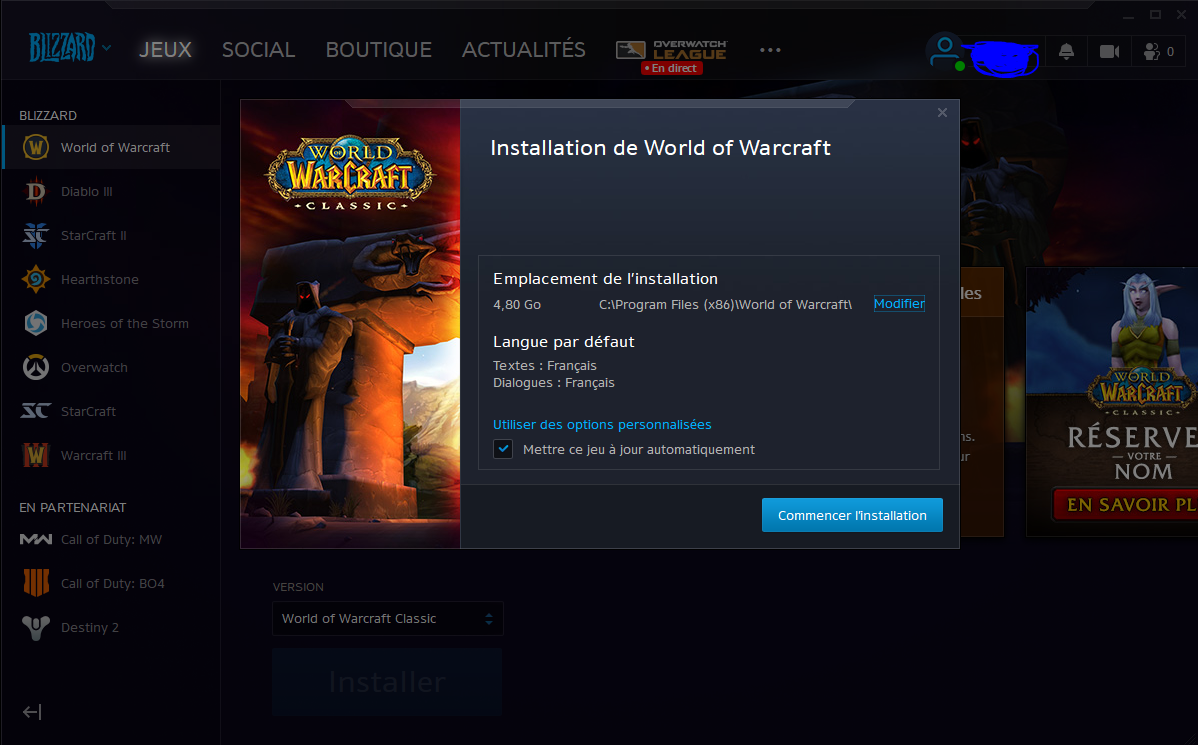Go to the BOUTIQUE tab

[x=378, y=50]
